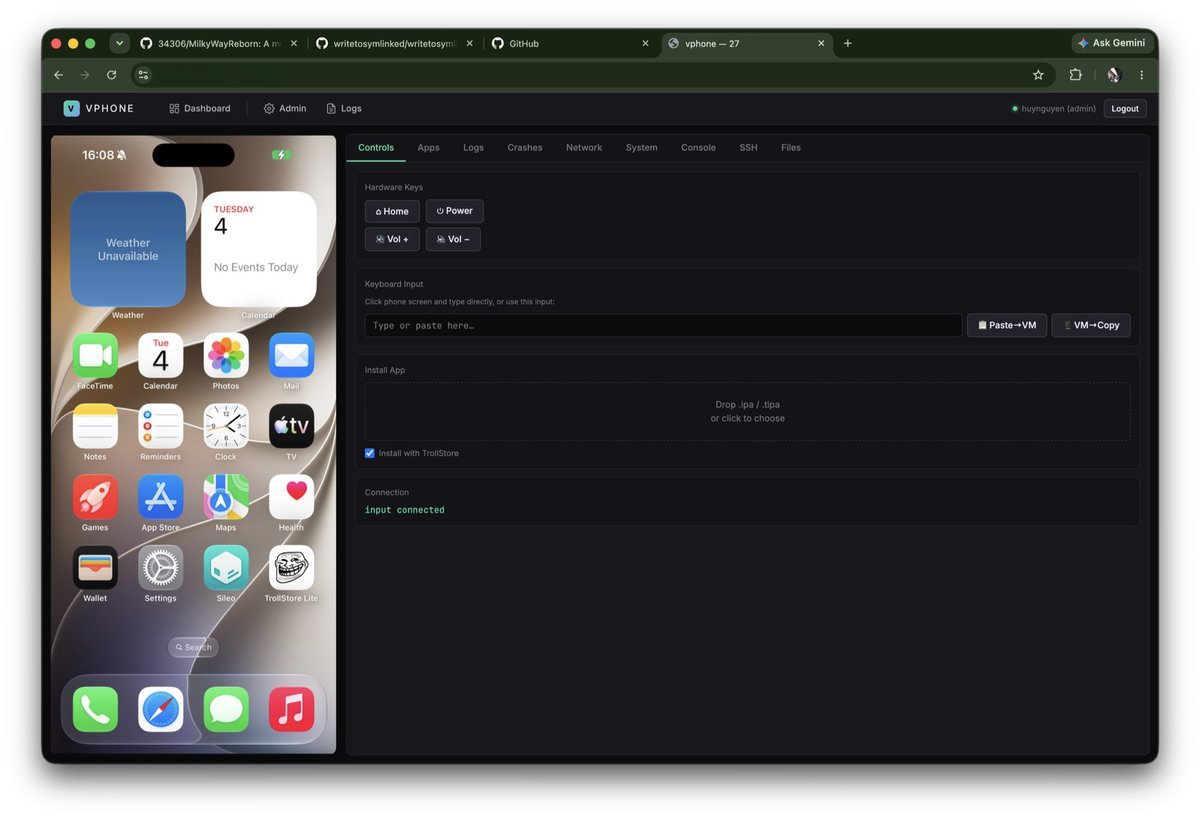Screen dimensions: 1200x818
Task: Open the Games app
Action: 95,497
